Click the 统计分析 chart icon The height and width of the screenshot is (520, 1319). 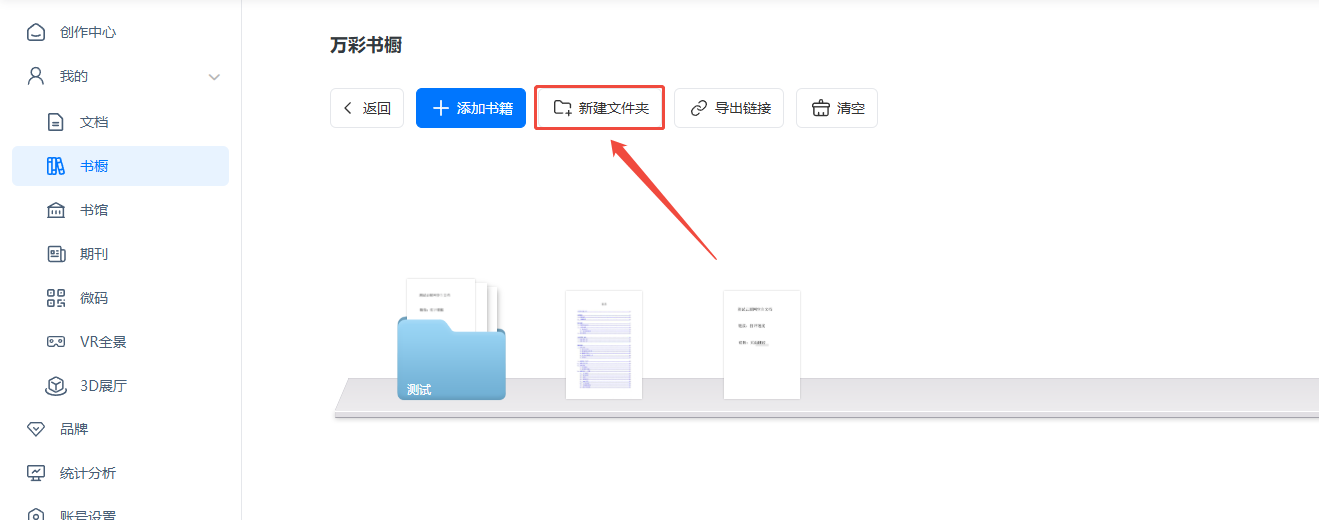pyautogui.click(x=36, y=473)
